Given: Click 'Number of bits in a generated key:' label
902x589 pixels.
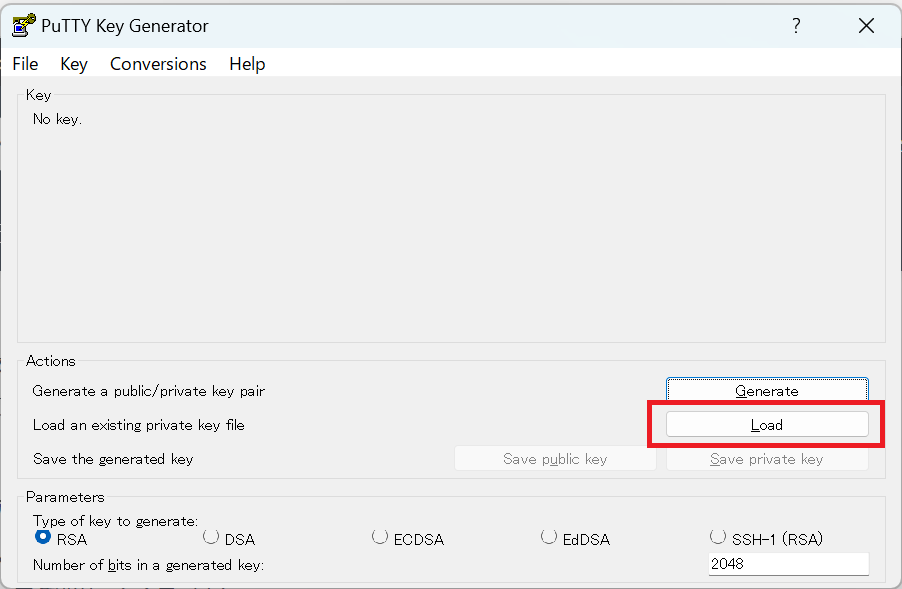Looking at the screenshot, I should pyautogui.click(x=148, y=565).
